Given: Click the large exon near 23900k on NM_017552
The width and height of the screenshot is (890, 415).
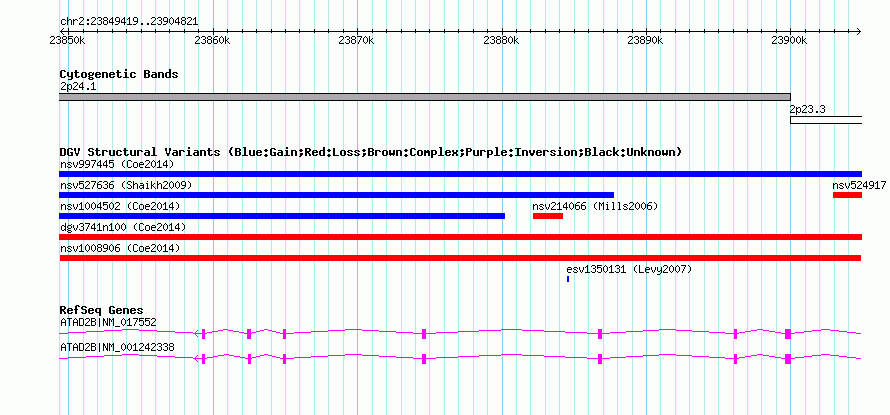Looking at the screenshot, I should [x=788, y=334].
